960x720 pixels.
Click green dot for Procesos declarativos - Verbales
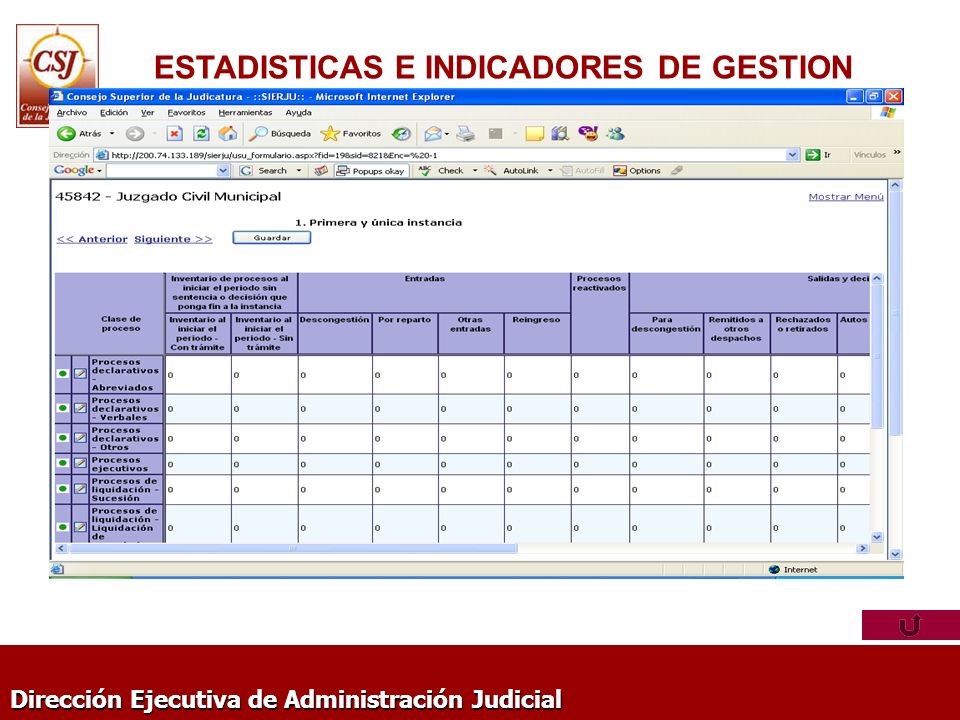tap(62, 408)
